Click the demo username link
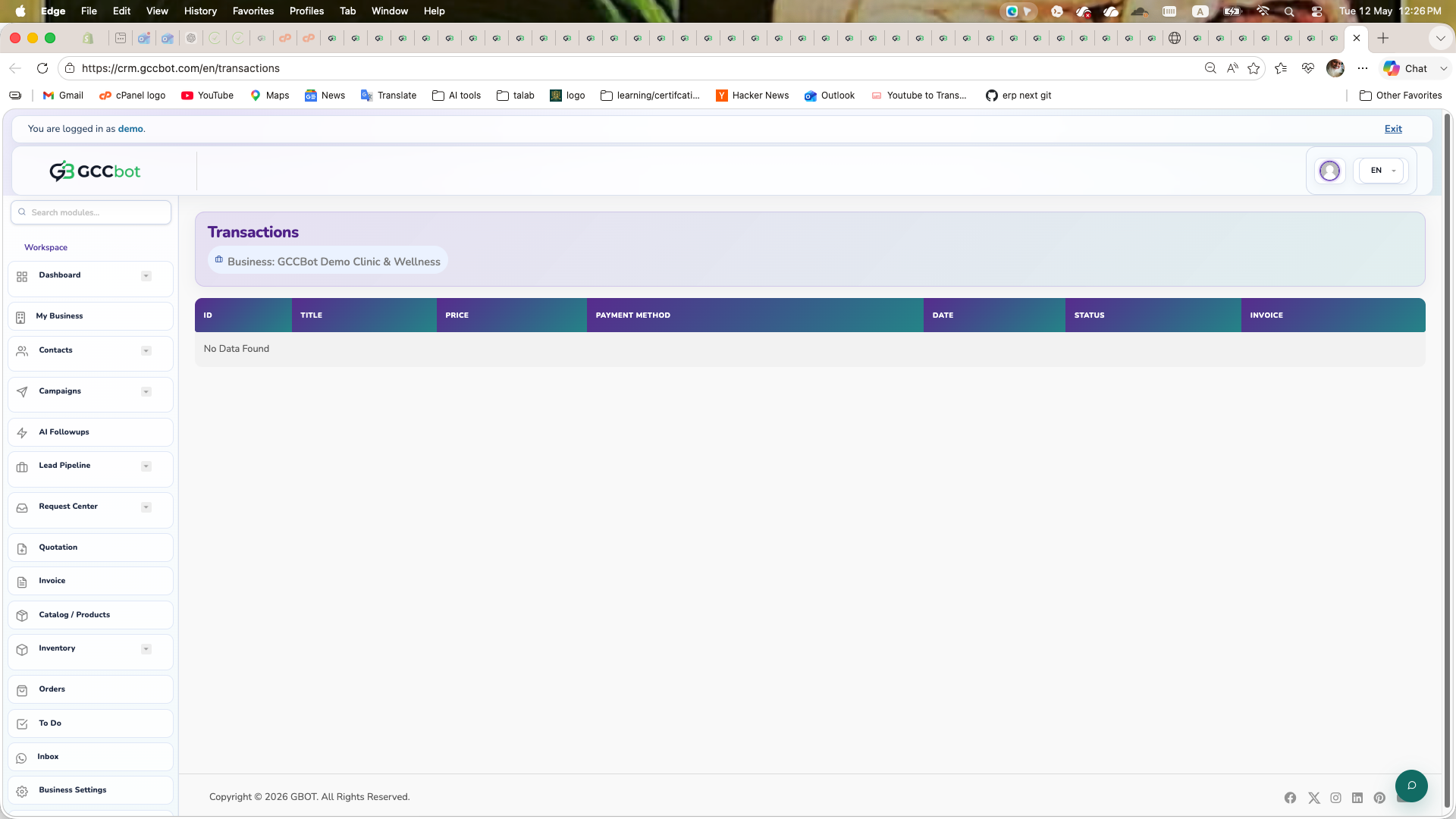This screenshot has width=1456, height=819. [x=130, y=129]
